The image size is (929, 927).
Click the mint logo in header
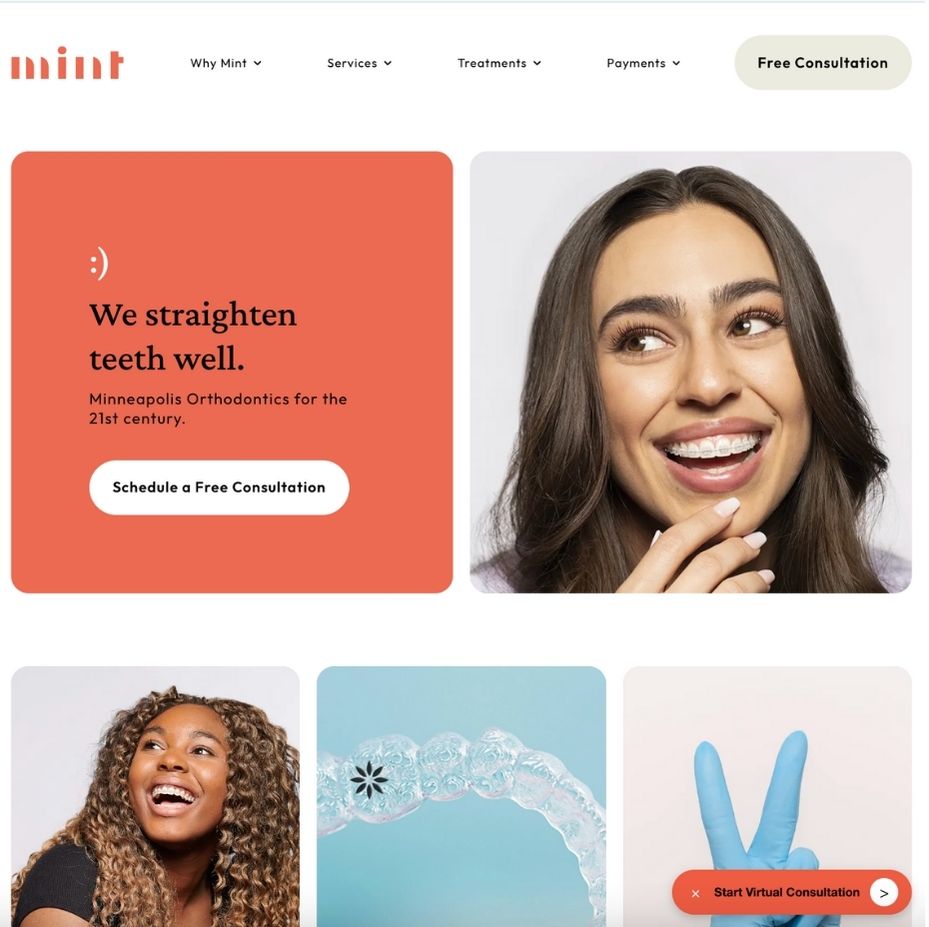click(x=67, y=63)
